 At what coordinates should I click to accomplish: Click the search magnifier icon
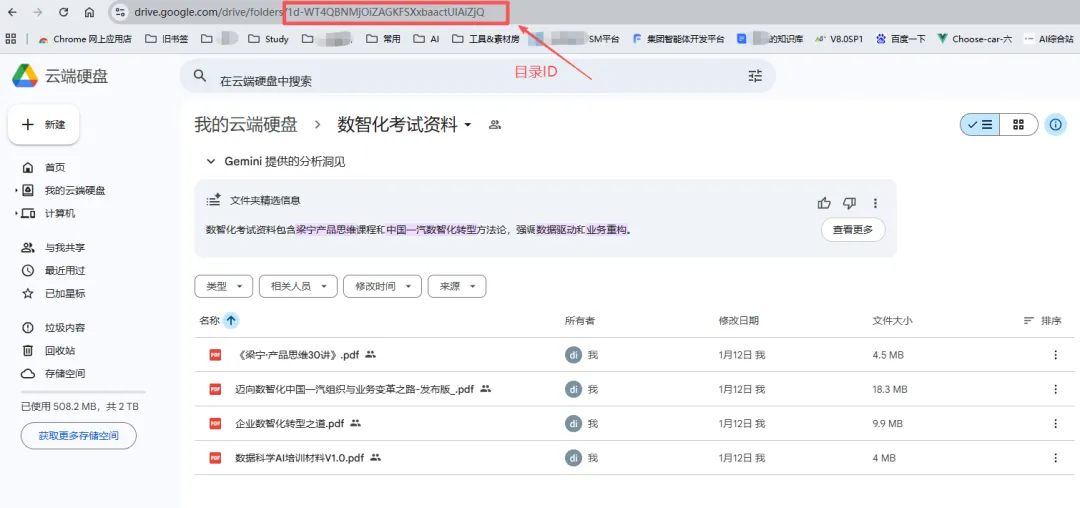pos(200,76)
